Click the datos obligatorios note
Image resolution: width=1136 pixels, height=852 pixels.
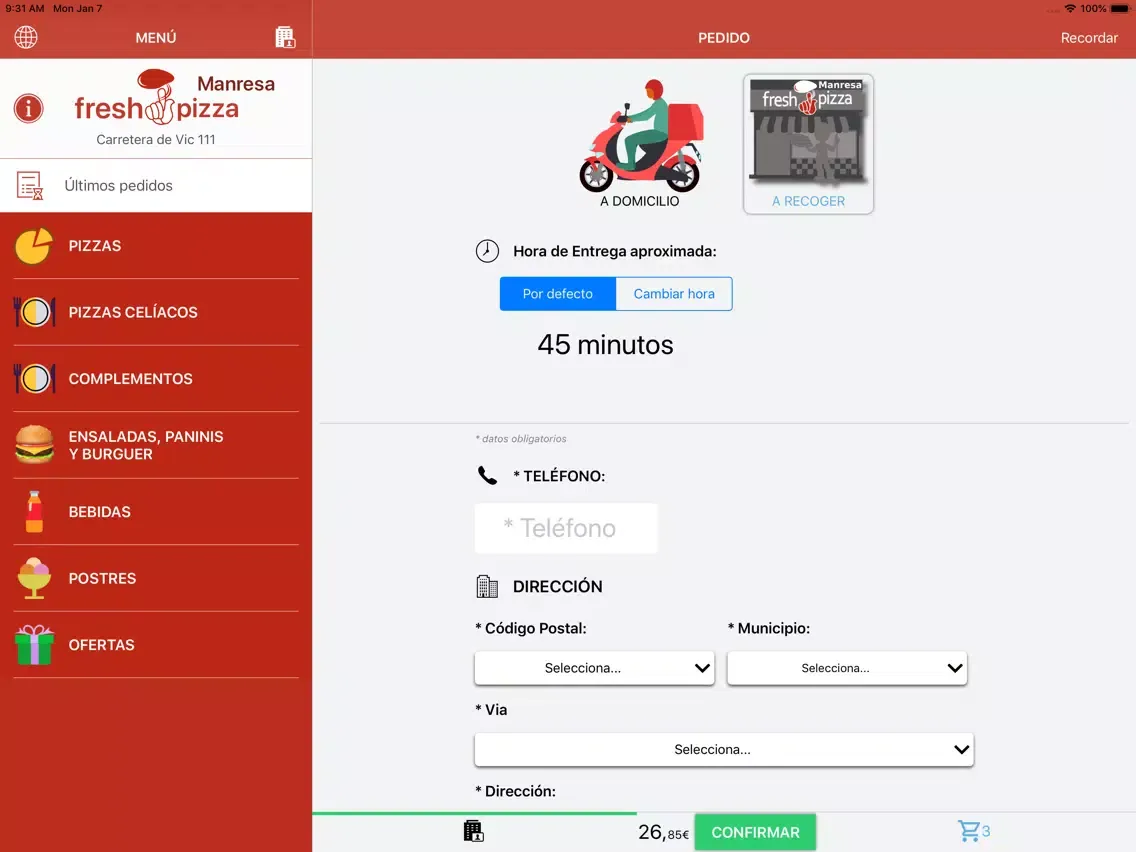point(521,439)
